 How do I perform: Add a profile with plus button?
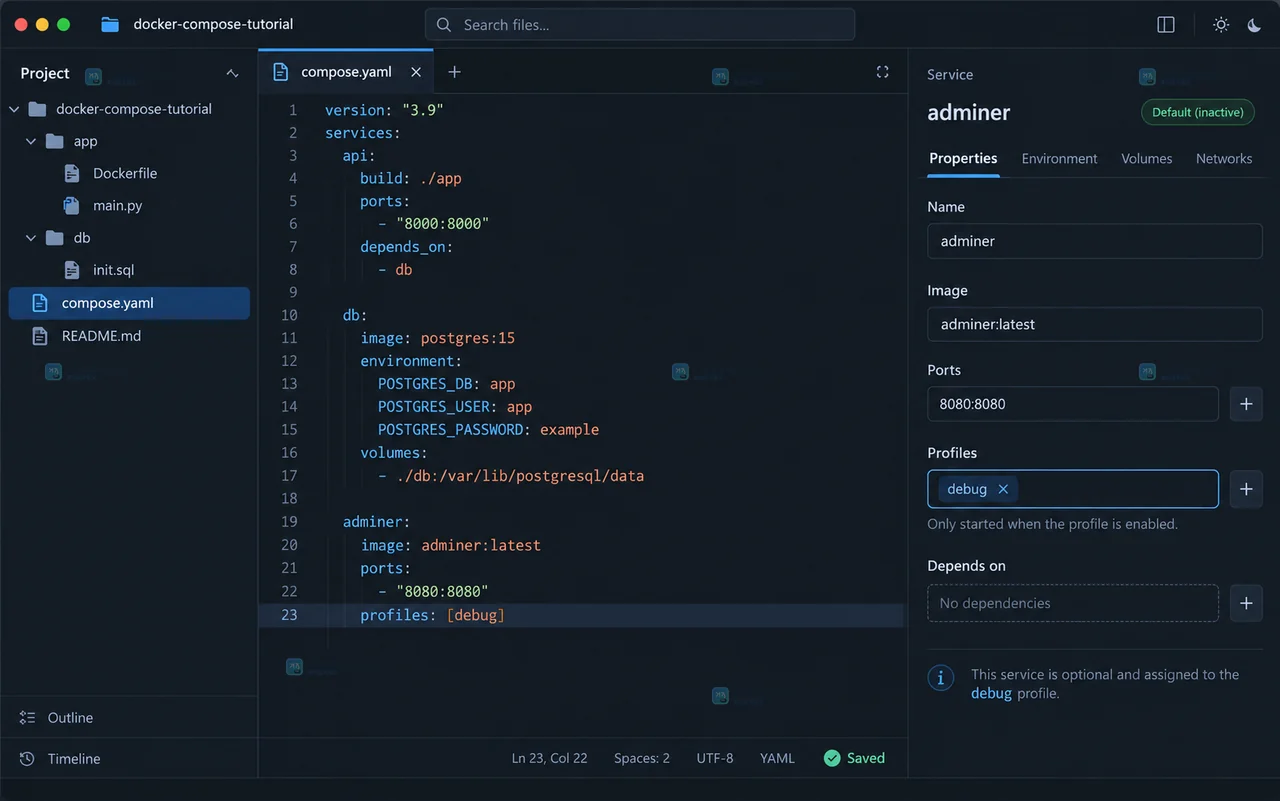point(1246,489)
